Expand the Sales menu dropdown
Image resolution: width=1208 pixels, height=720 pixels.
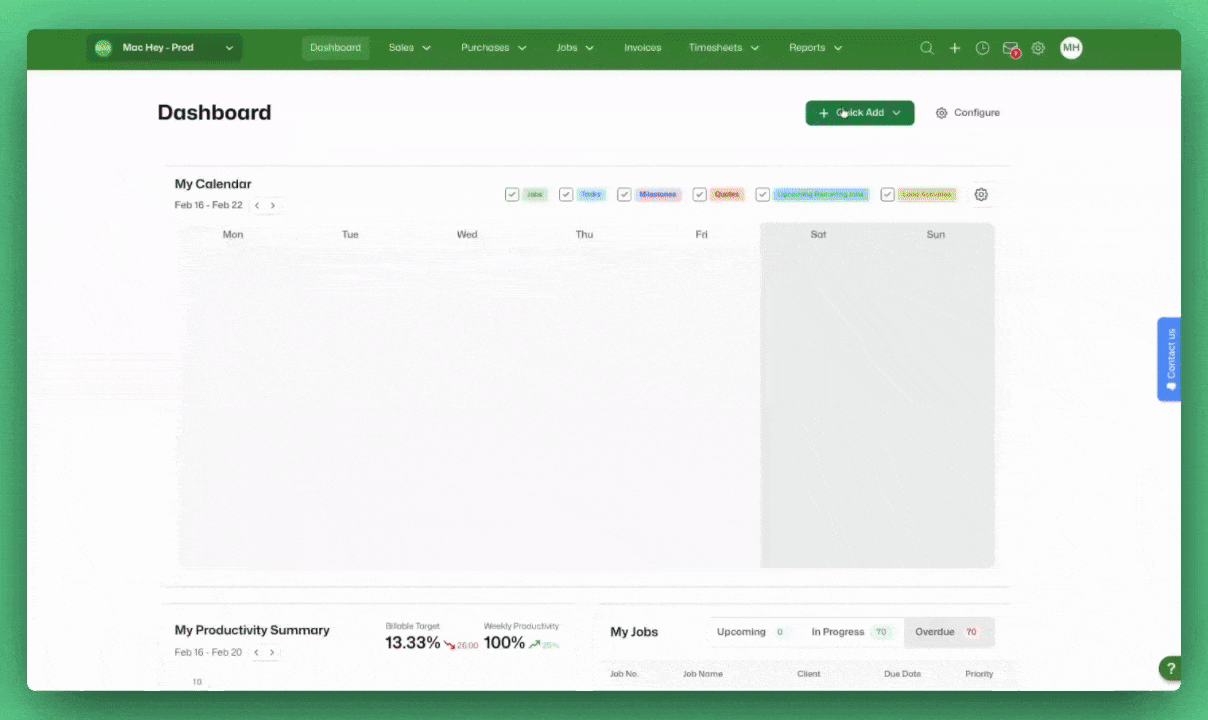pyautogui.click(x=409, y=48)
